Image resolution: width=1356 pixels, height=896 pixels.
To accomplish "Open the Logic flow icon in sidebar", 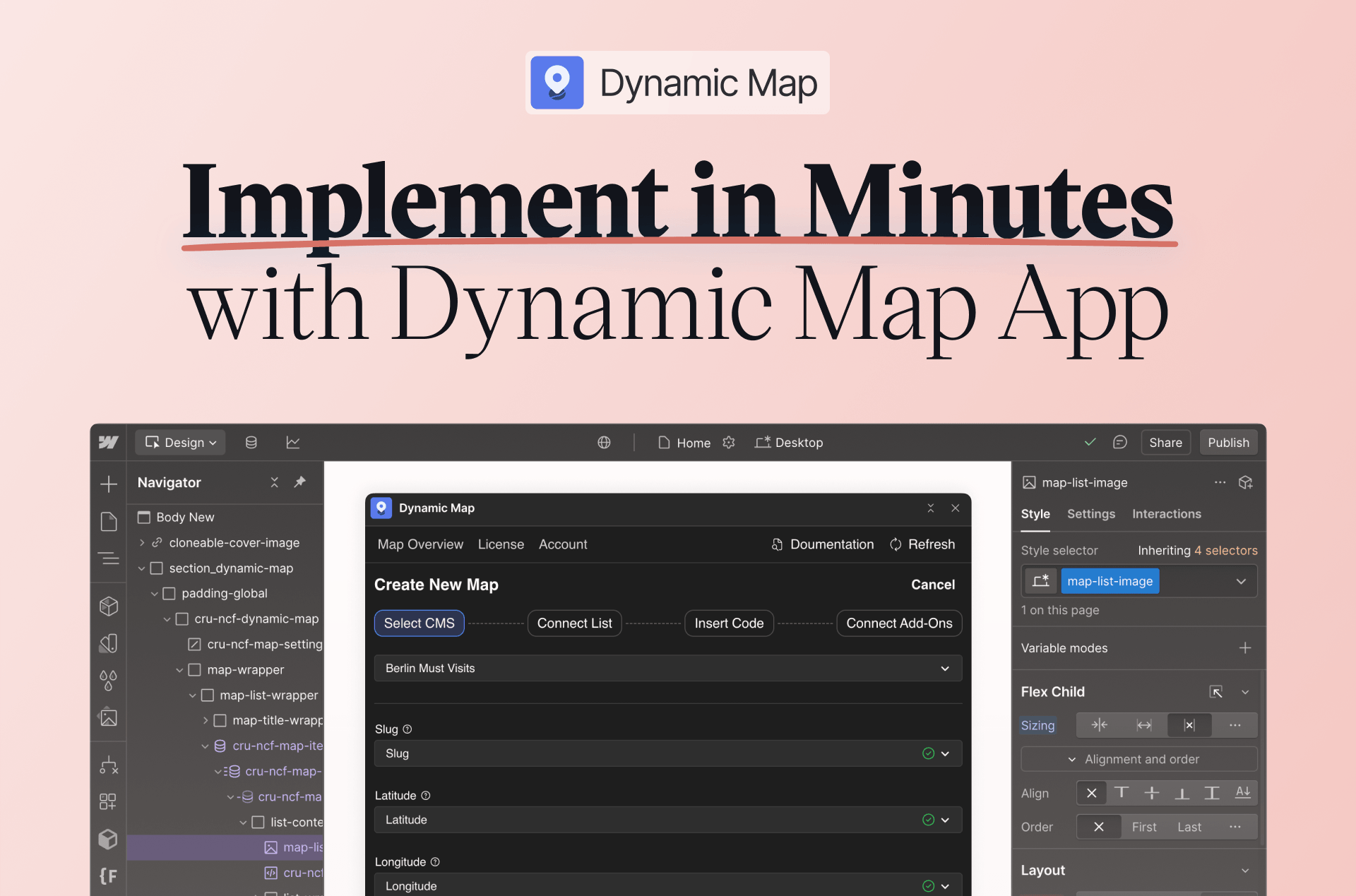I will coord(109,765).
